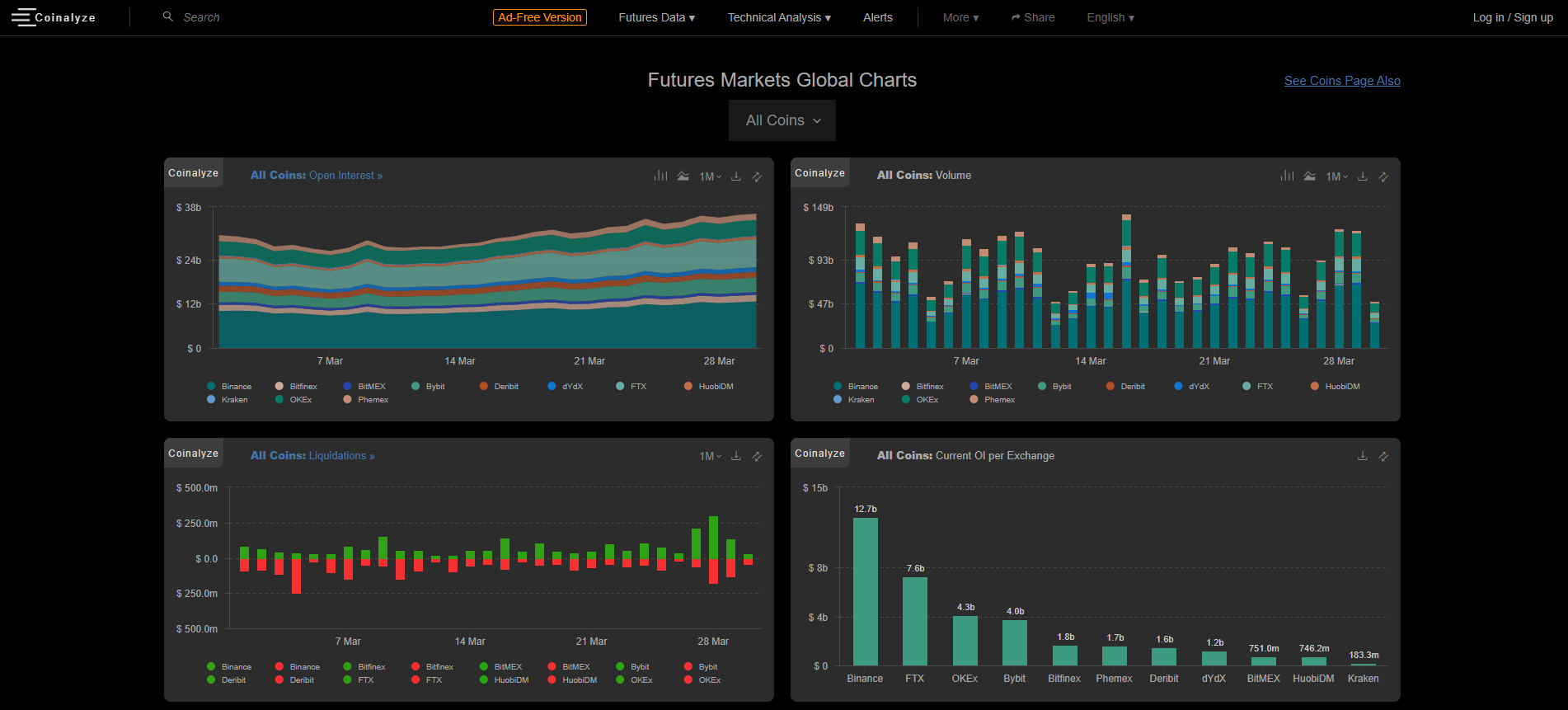The width and height of the screenshot is (1568, 710).
Task: Click swap arrows icon on Current OI chart
Action: (1383, 456)
